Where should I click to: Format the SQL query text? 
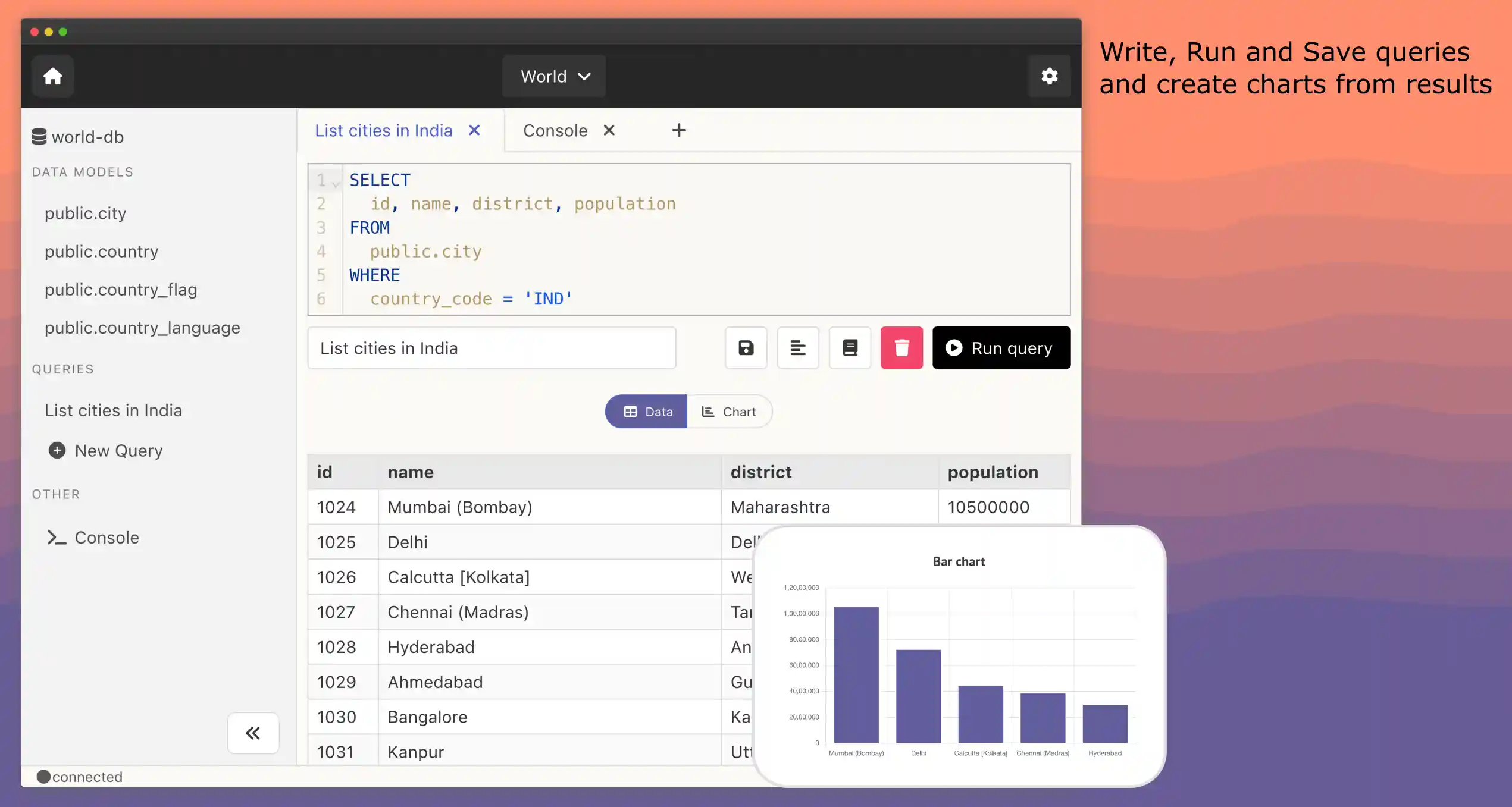[x=797, y=348]
